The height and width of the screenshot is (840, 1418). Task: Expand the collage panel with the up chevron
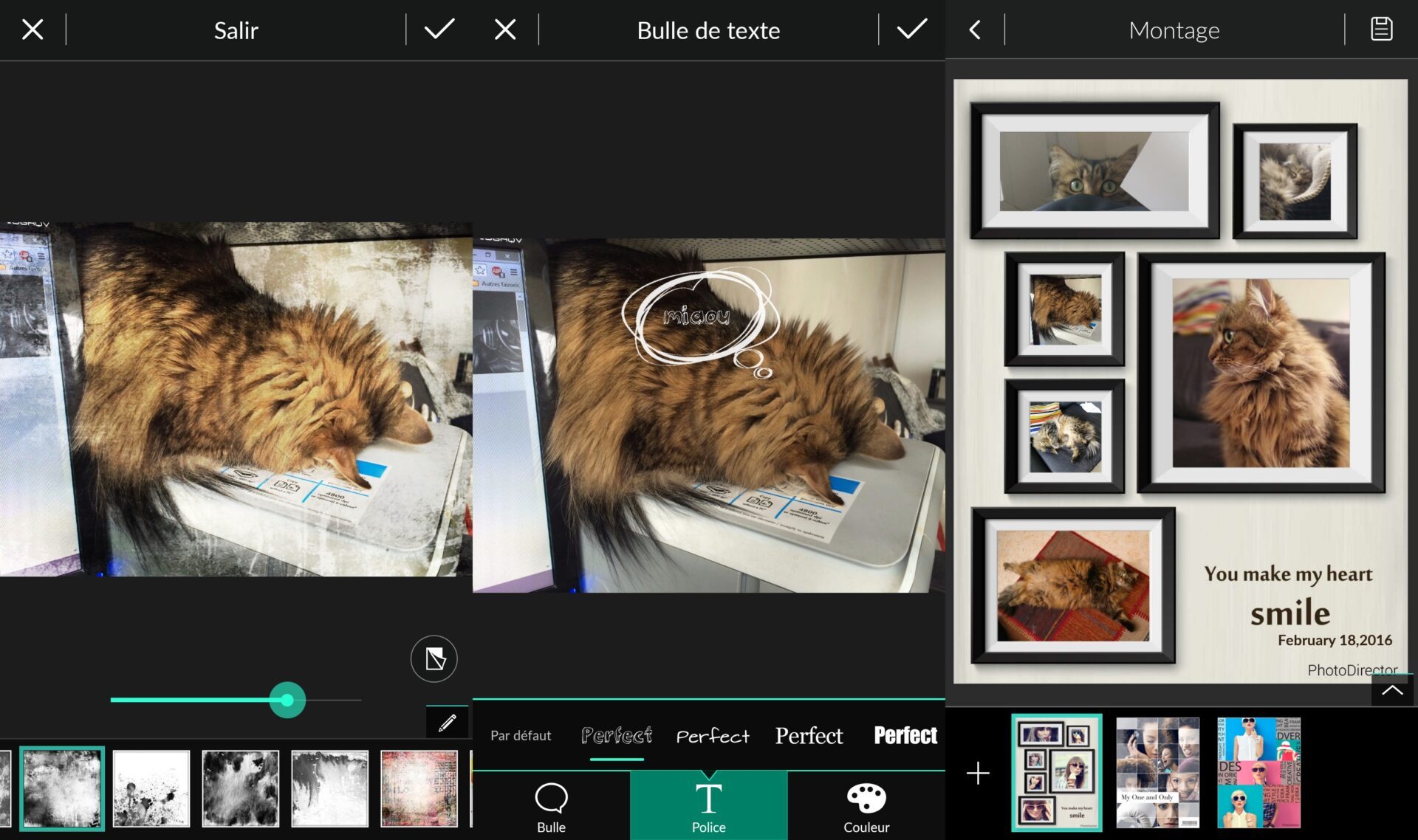1392,690
